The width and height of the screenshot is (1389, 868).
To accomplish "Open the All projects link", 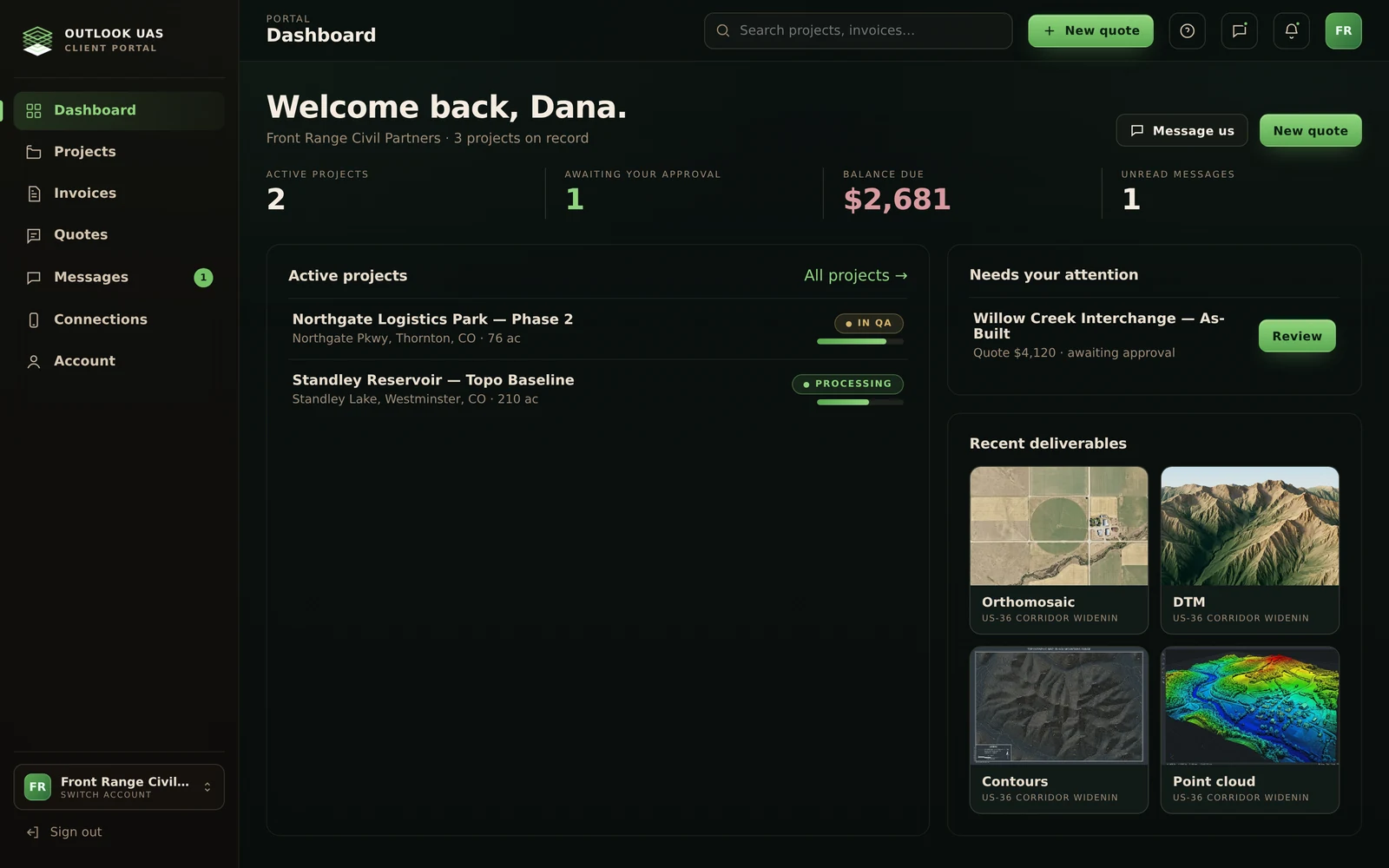I will pyautogui.click(x=855, y=275).
